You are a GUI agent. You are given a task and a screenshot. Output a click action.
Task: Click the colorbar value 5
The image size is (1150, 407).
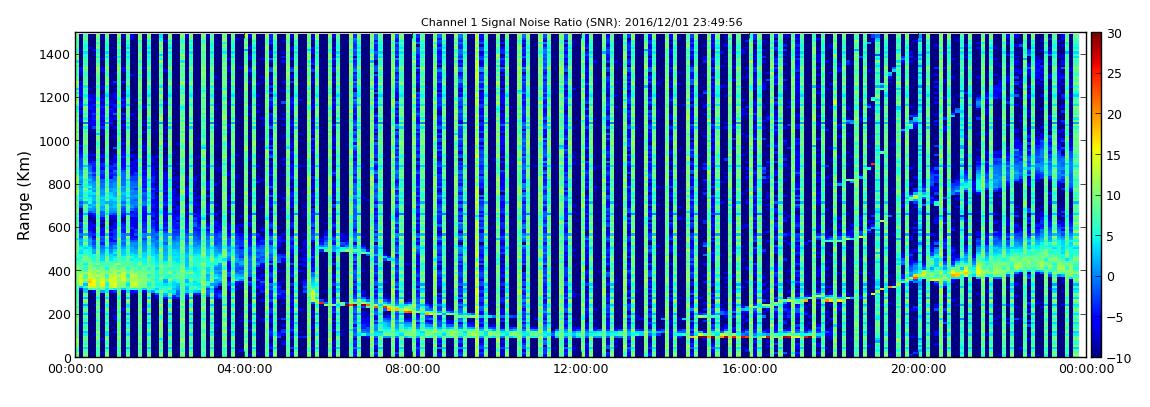tap(1111, 236)
